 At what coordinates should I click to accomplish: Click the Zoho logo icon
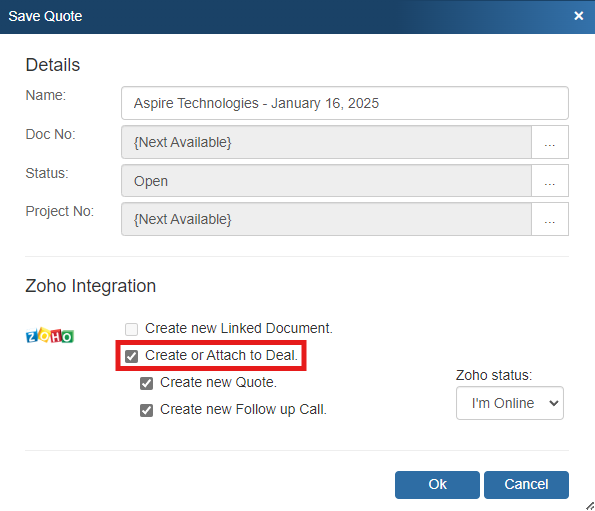(x=50, y=335)
